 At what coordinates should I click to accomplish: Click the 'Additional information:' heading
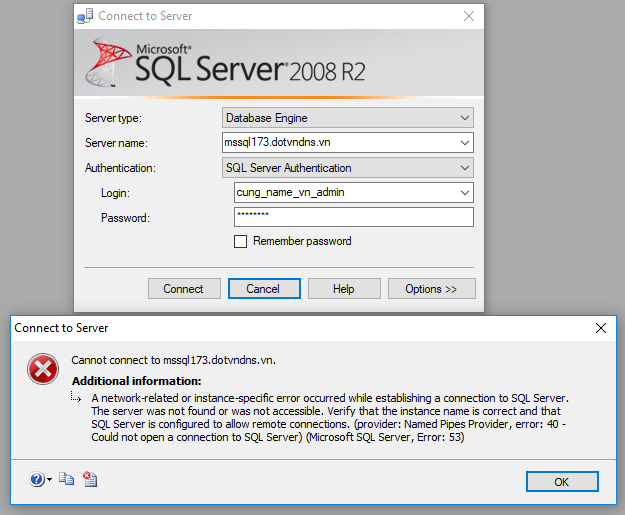click(x=136, y=381)
